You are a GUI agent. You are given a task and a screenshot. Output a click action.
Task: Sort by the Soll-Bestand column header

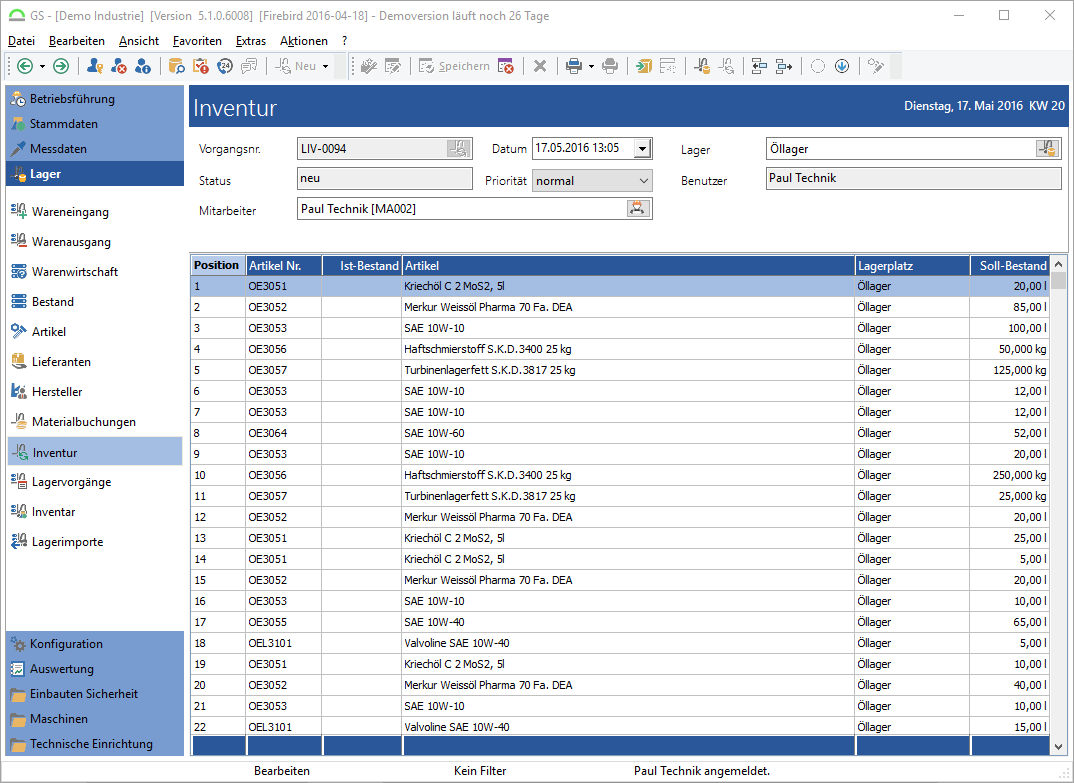pos(1010,266)
